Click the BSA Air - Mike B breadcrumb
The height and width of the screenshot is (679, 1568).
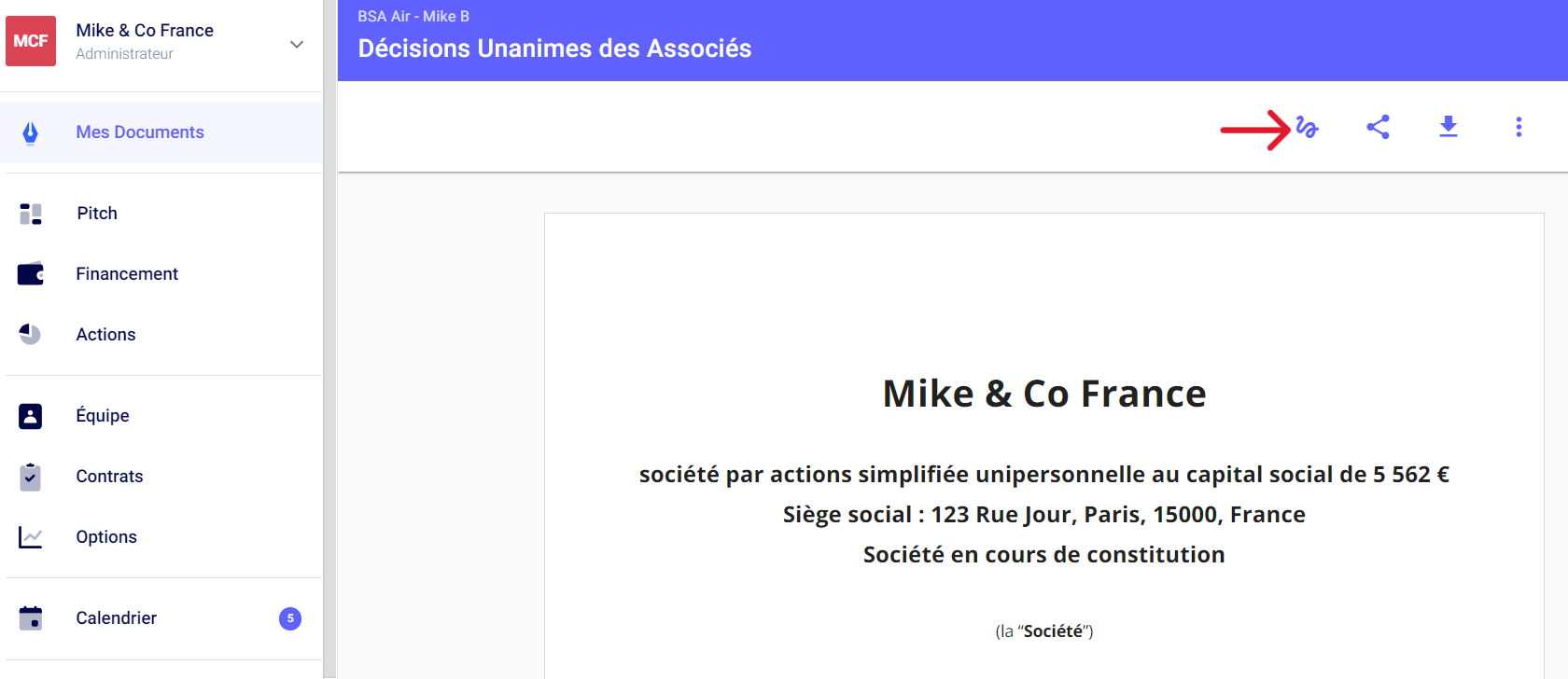(x=413, y=17)
